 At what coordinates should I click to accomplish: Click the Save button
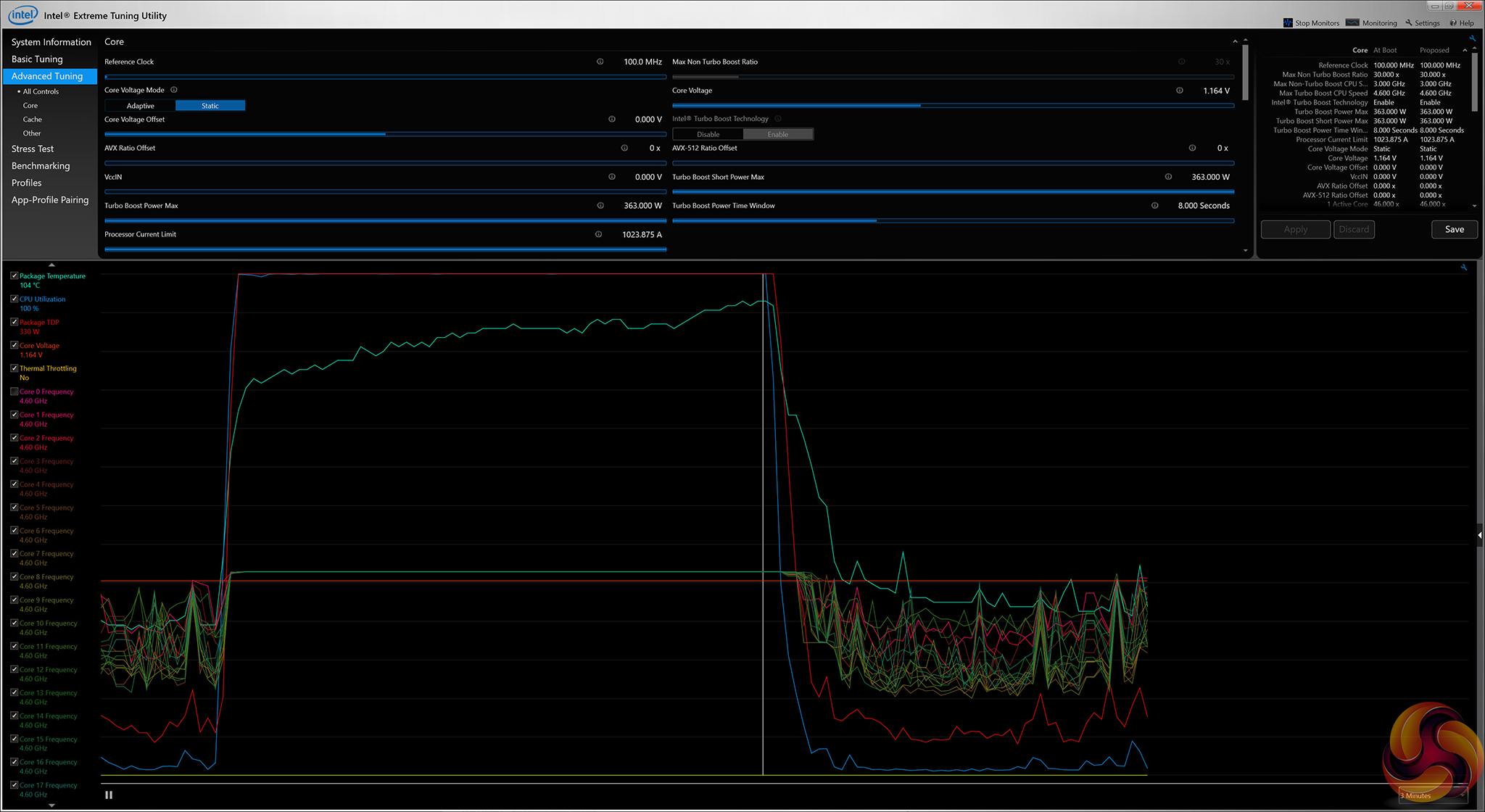click(1454, 229)
